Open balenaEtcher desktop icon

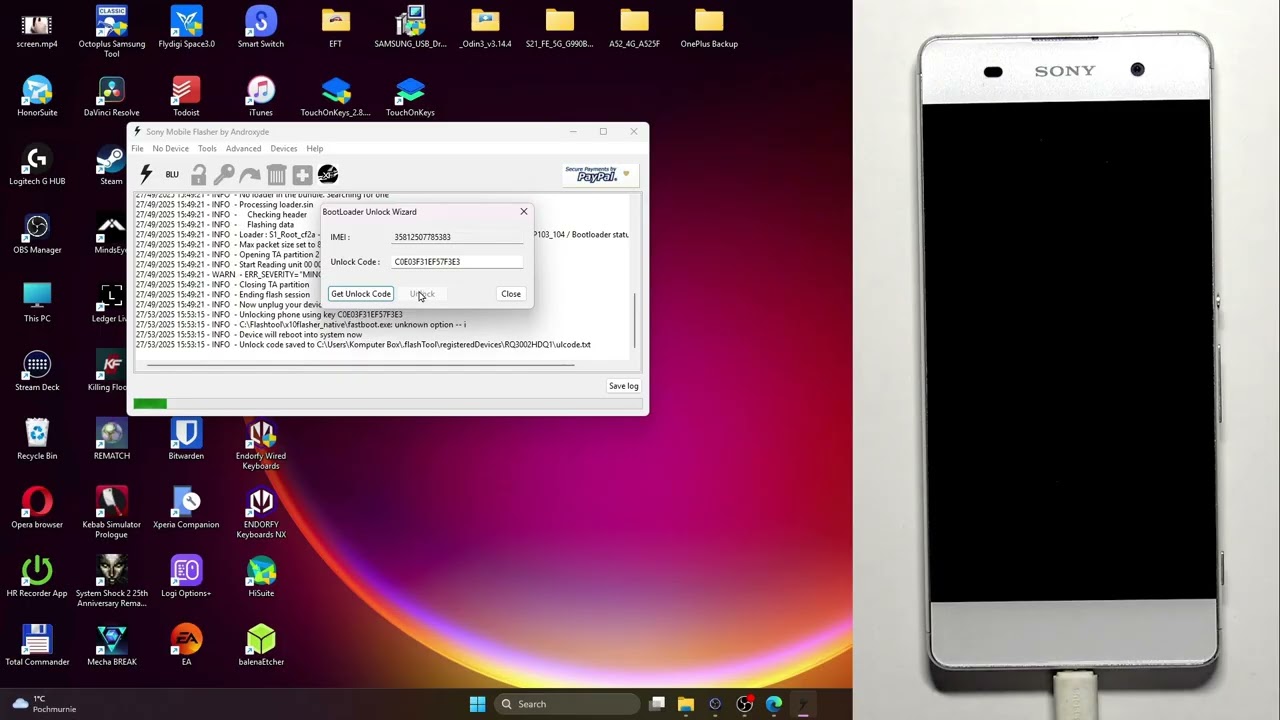click(x=261, y=647)
